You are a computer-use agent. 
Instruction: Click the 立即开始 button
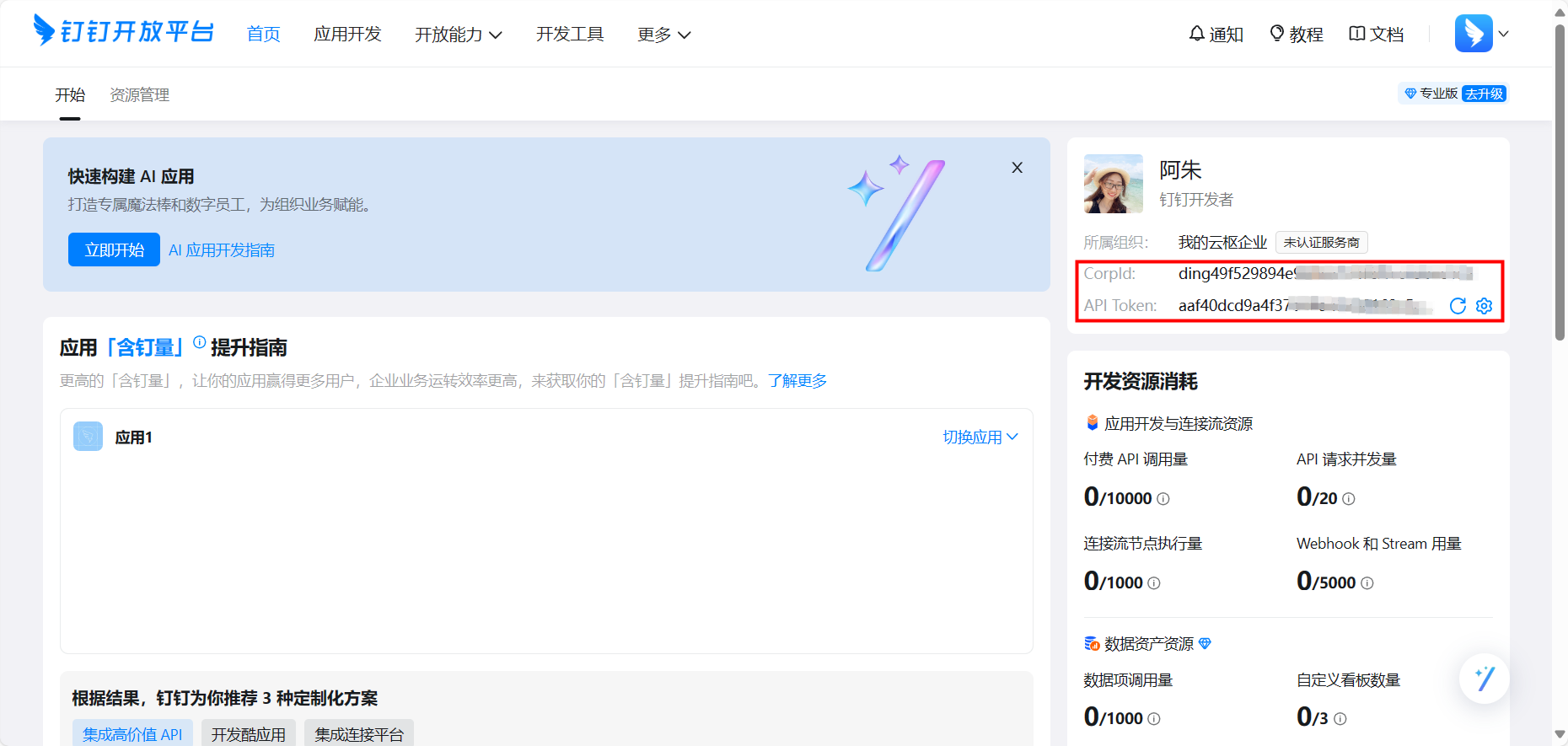(114, 250)
